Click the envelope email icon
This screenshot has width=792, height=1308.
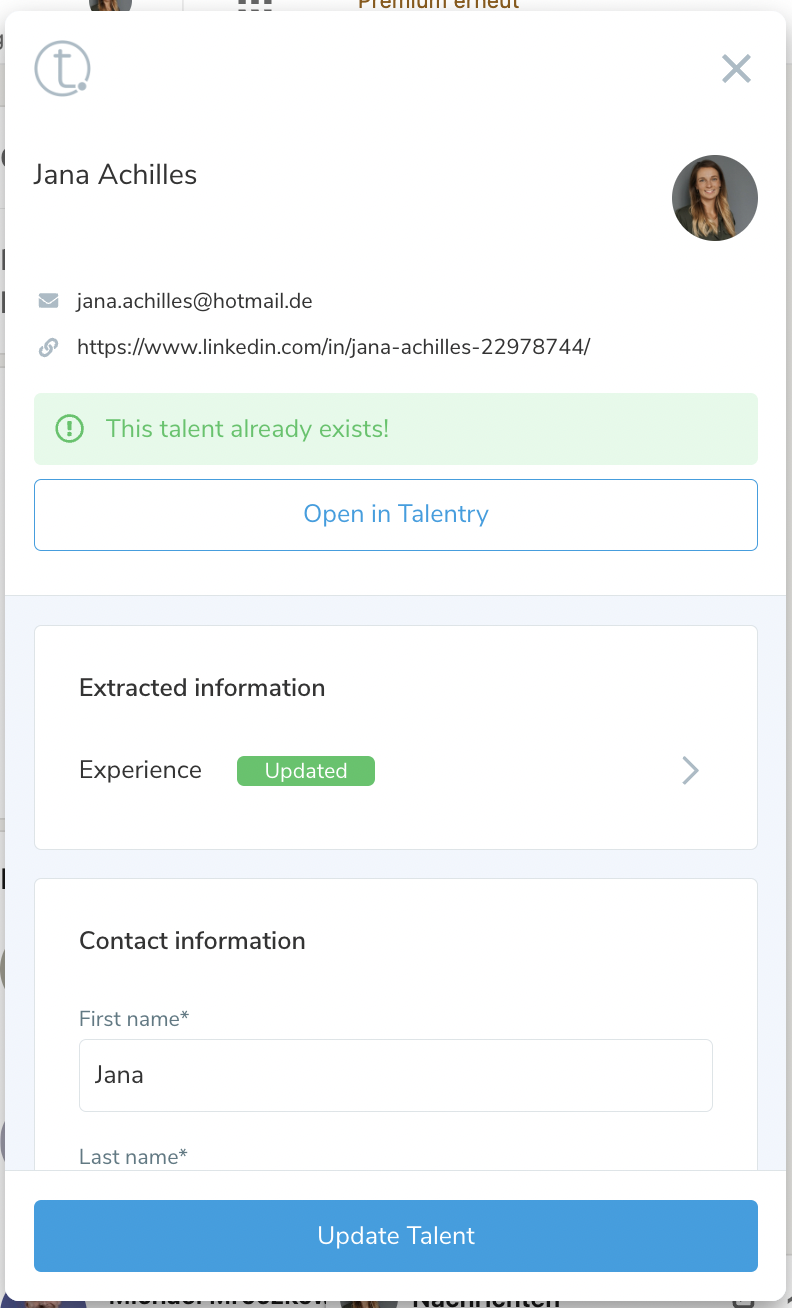[x=48, y=301]
